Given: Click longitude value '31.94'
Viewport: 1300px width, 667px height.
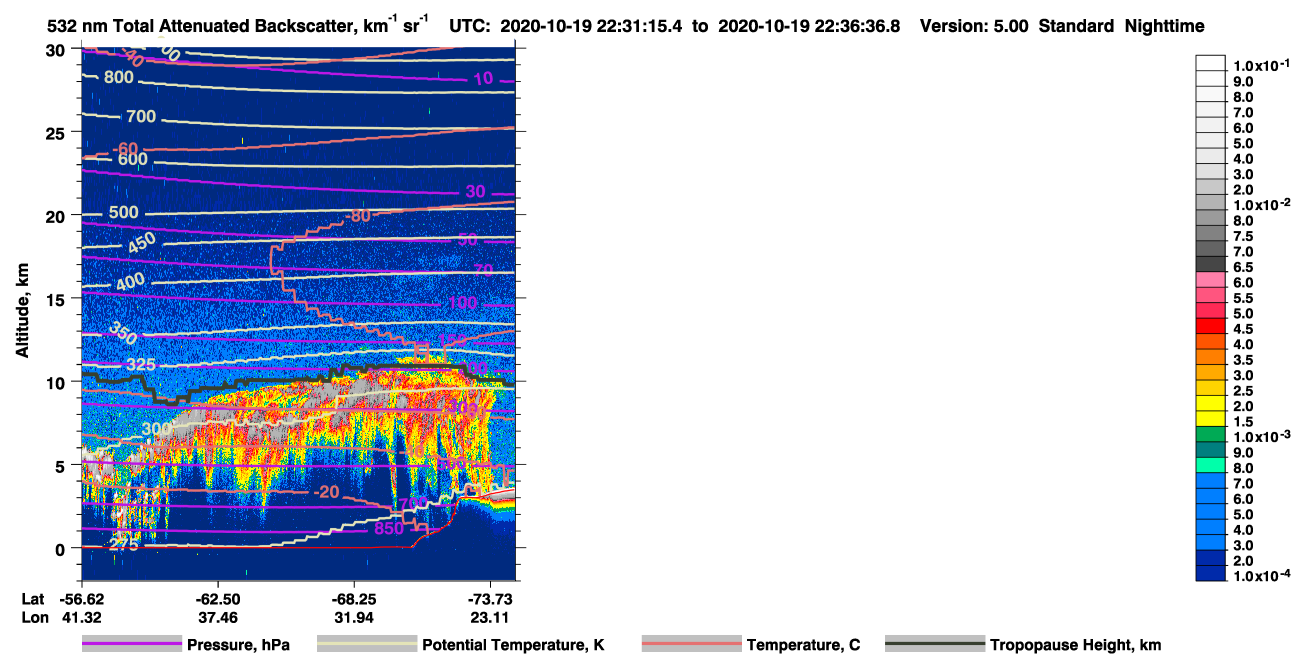Looking at the screenshot, I should [x=354, y=617].
